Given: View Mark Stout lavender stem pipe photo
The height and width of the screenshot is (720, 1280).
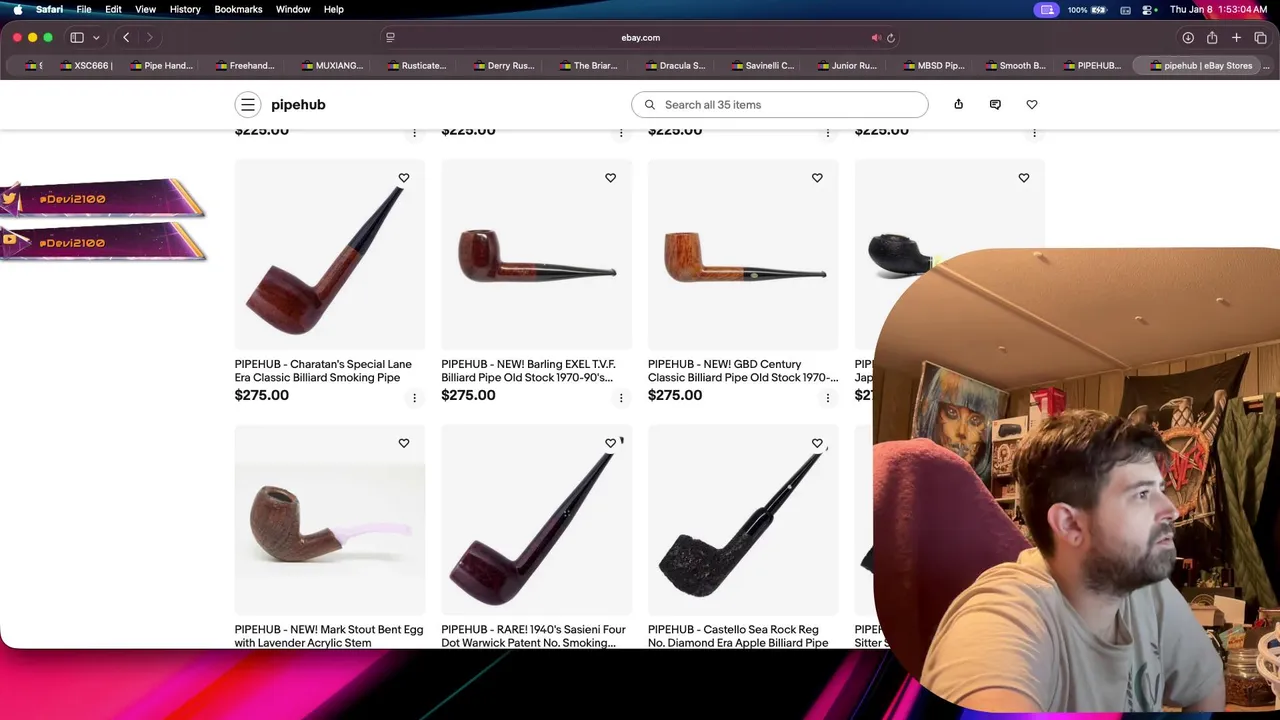Looking at the screenshot, I should point(330,520).
